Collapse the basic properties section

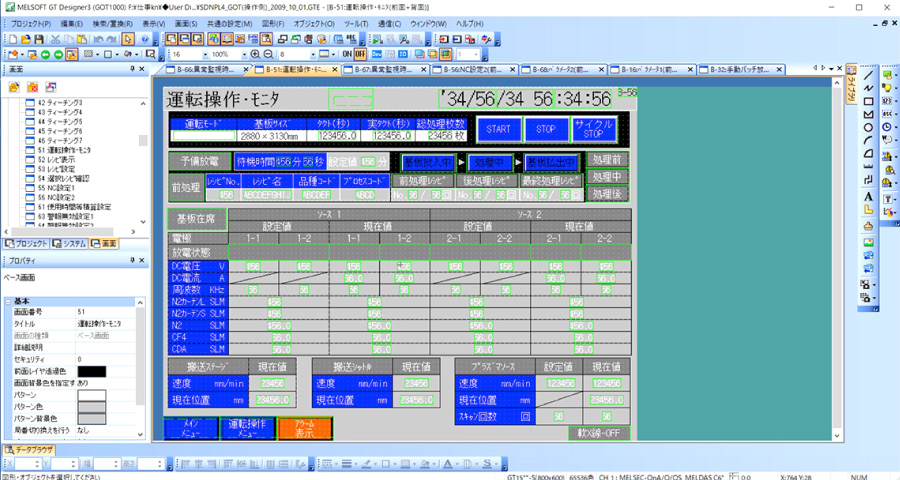(x=8, y=301)
